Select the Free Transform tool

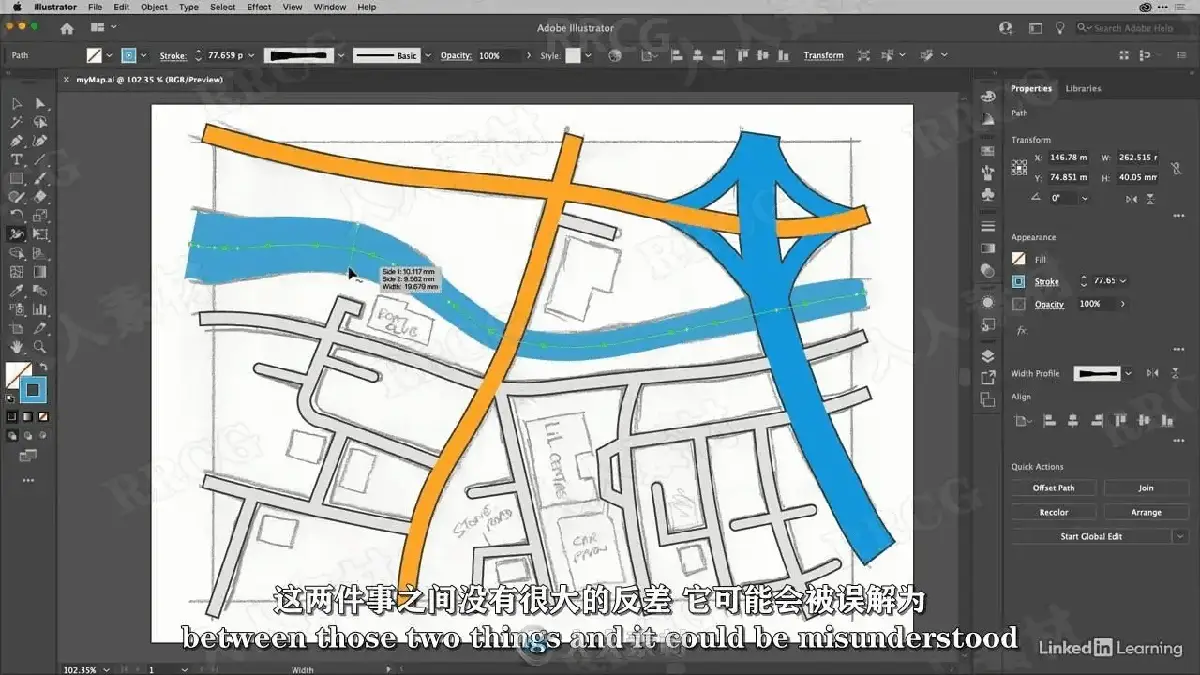(41, 234)
